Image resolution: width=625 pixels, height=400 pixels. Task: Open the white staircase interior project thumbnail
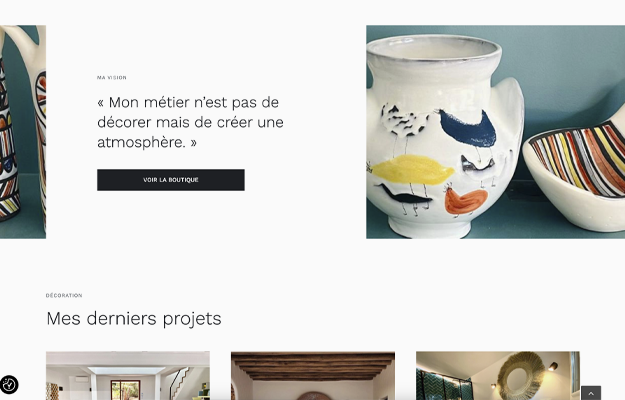tap(128, 375)
